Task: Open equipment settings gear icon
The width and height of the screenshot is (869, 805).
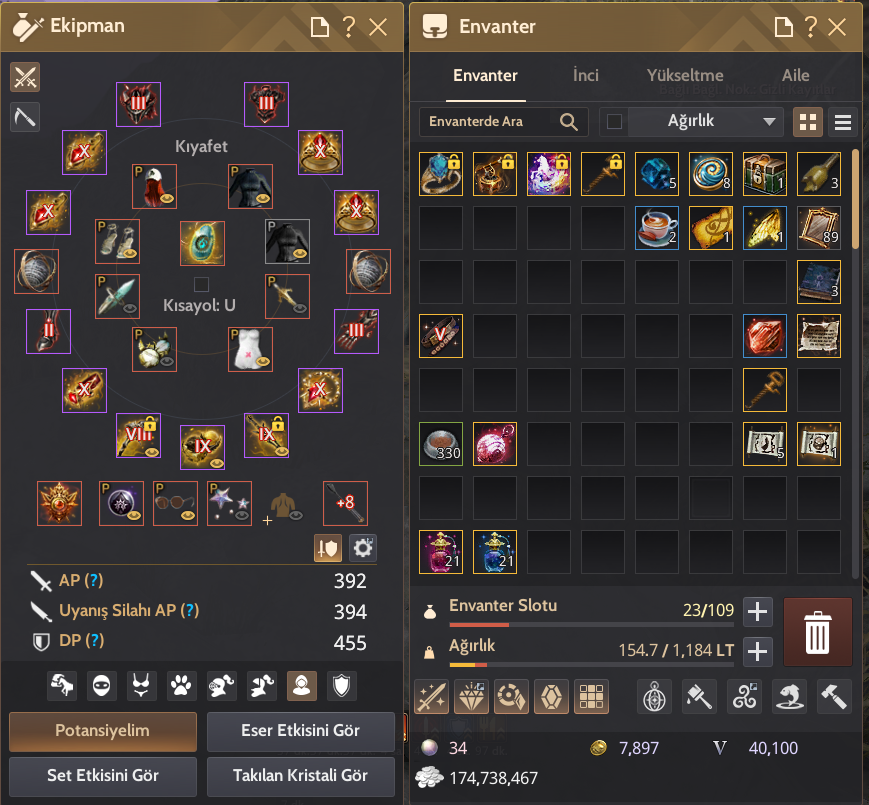Action: pyautogui.click(x=363, y=548)
